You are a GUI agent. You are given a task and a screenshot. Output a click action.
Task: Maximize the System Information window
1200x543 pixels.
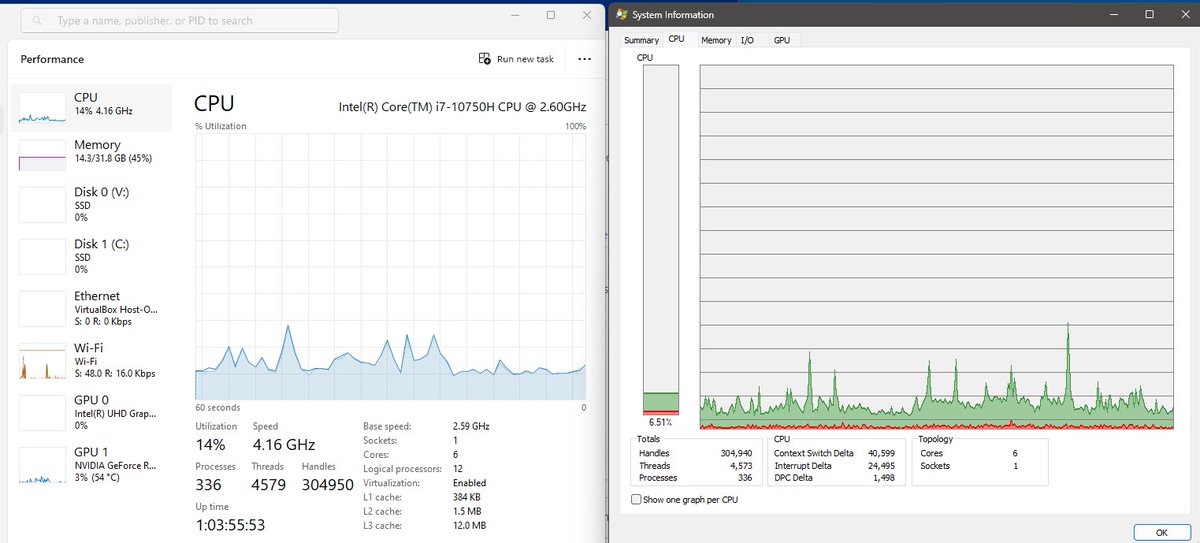(x=1150, y=14)
